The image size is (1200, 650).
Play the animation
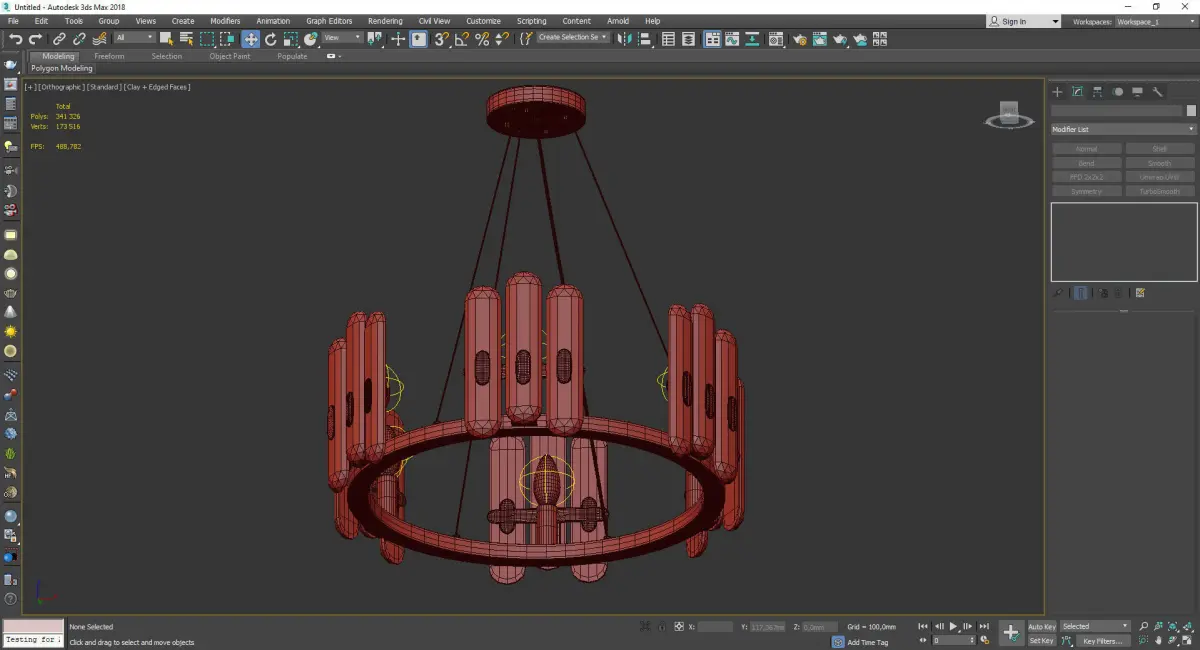click(953, 626)
